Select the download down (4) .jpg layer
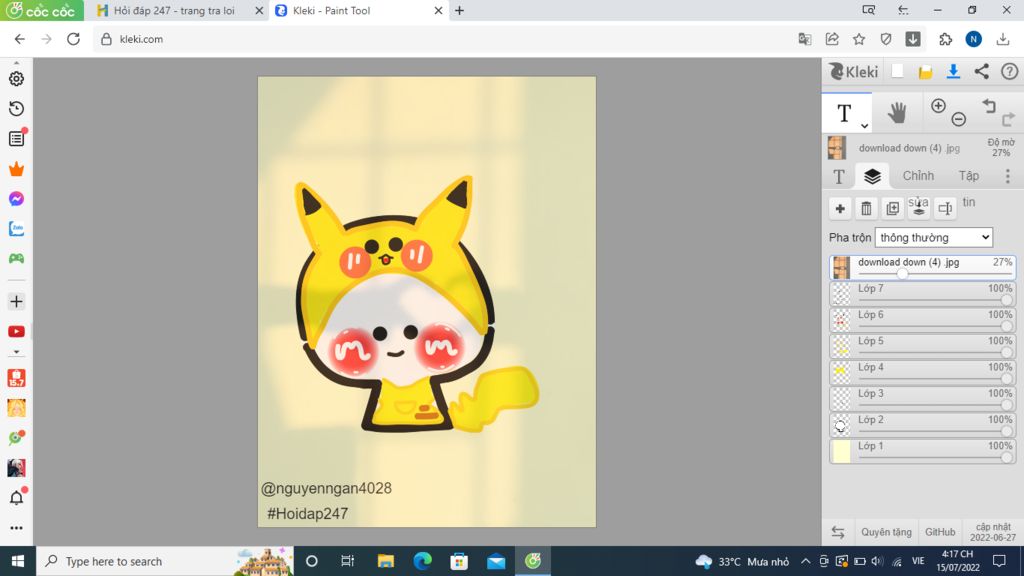The height and width of the screenshot is (576, 1024). [922, 268]
